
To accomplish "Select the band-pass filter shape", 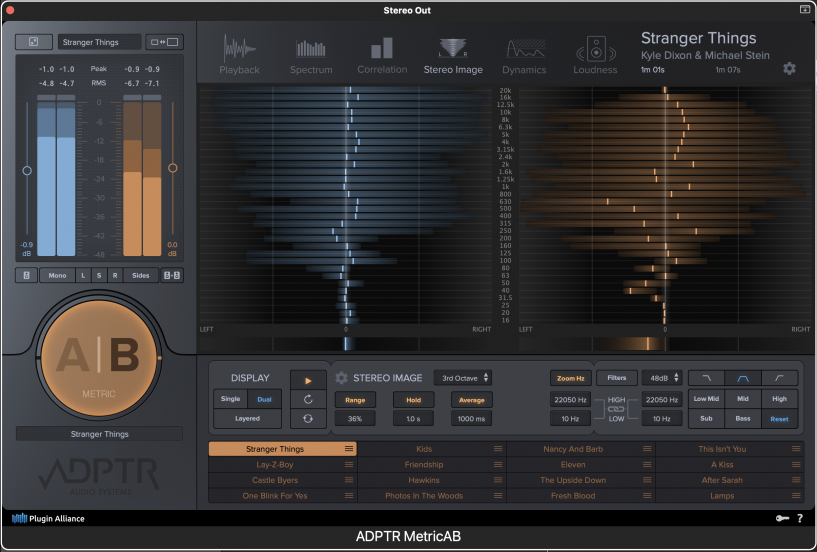I will (x=742, y=378).
